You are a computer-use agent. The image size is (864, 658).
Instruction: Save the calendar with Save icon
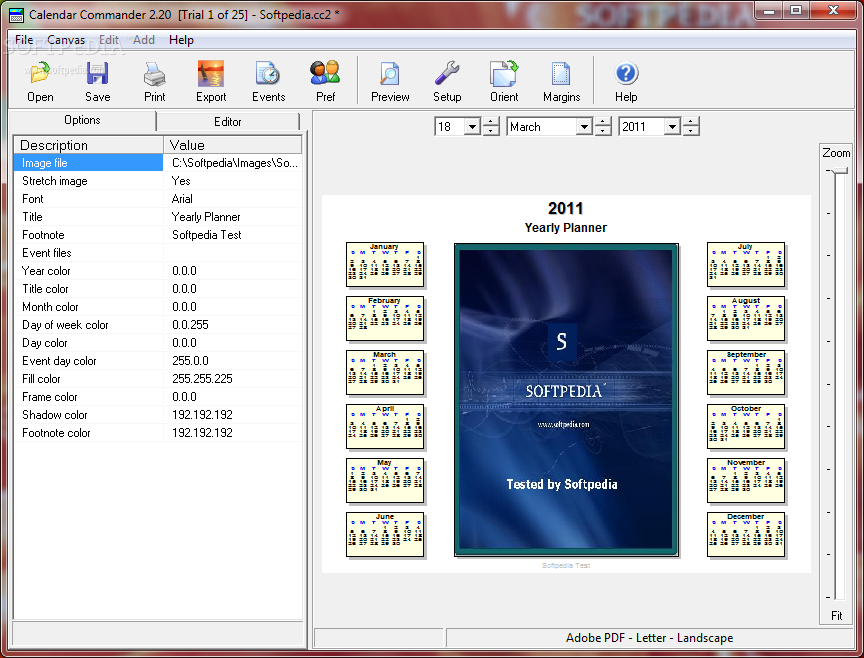(x=98, y=82)
